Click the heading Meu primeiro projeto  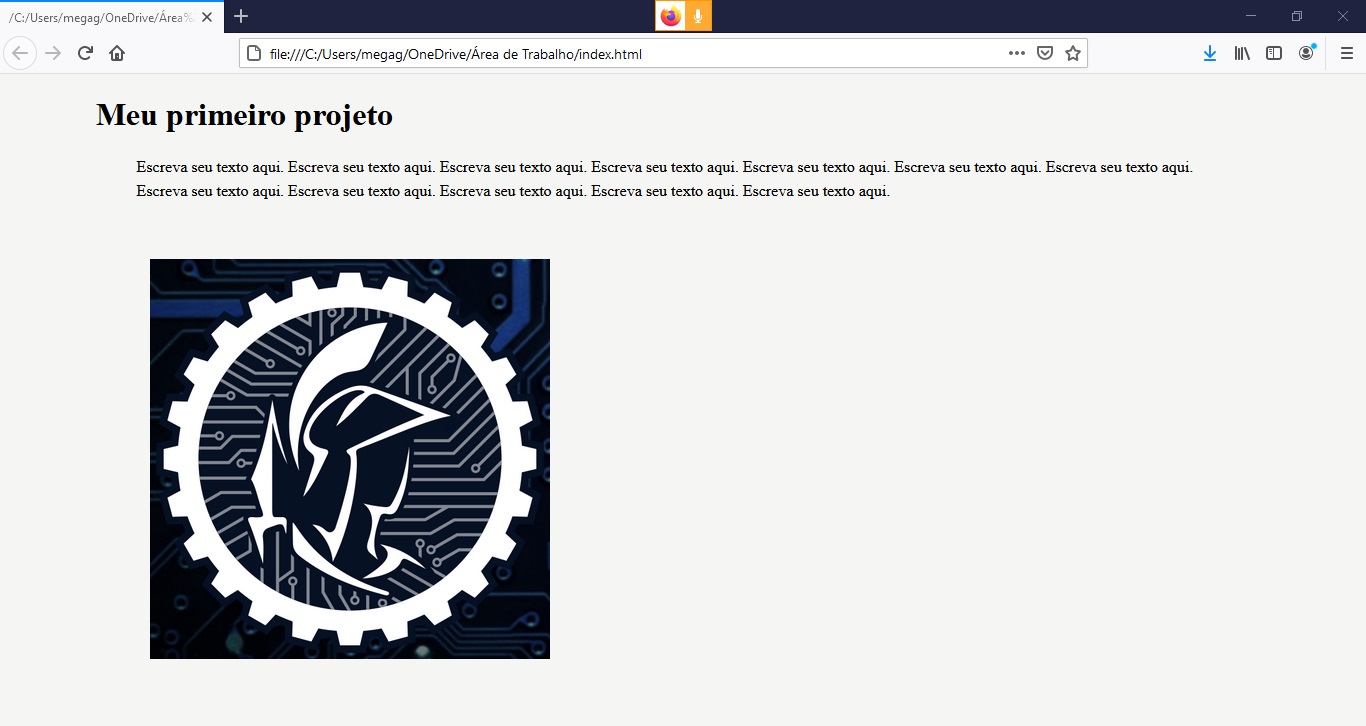tap(244, 115)
